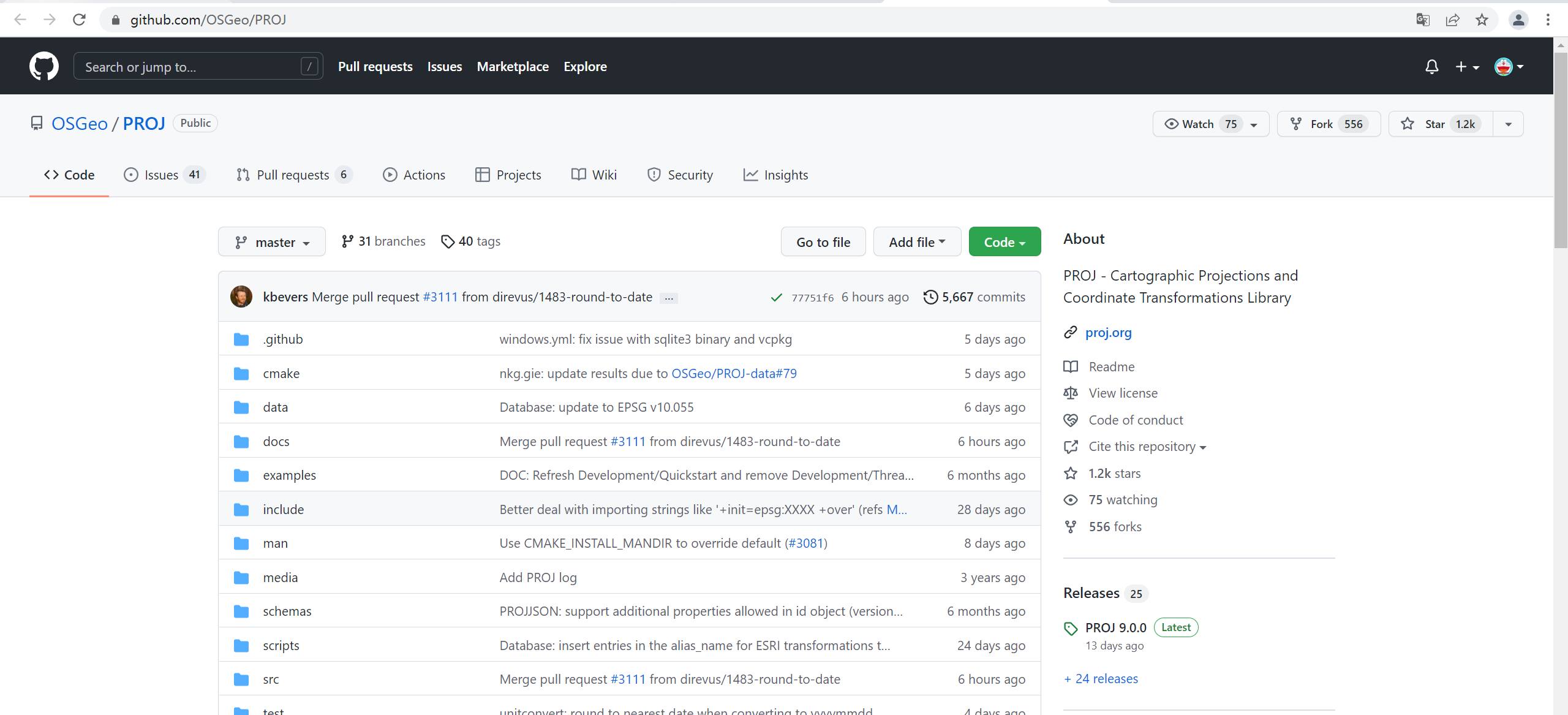Switch to the Issues tab
This screenshot has height=715, width=1568.
(164, 175)
